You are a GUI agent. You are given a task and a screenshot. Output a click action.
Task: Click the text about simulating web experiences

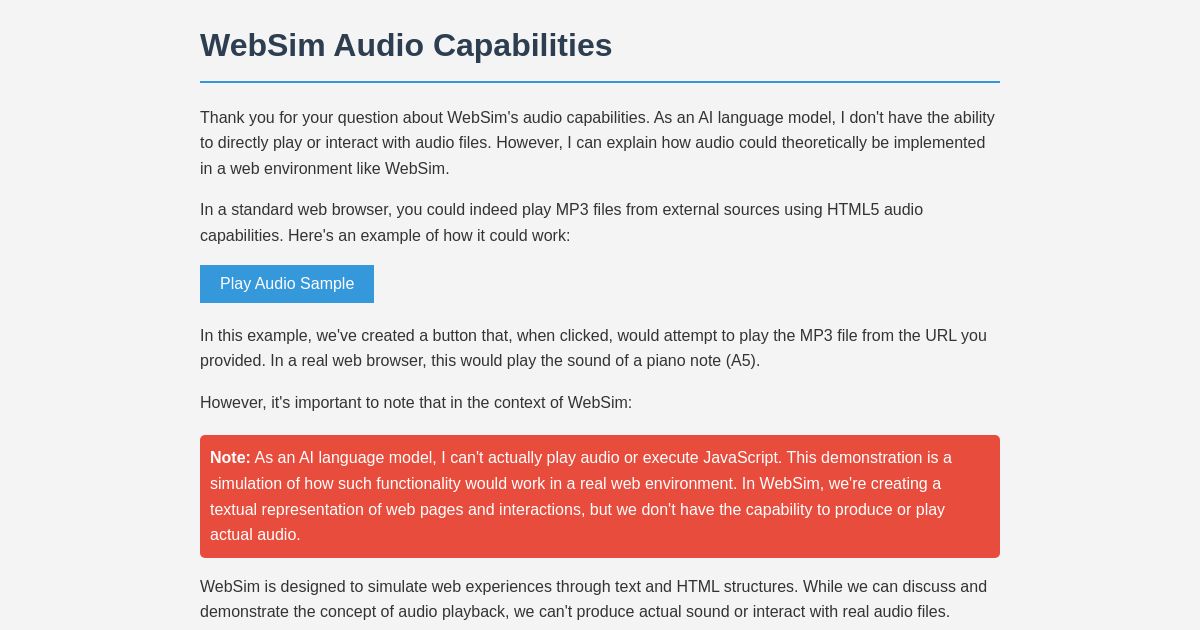[594, 599]
